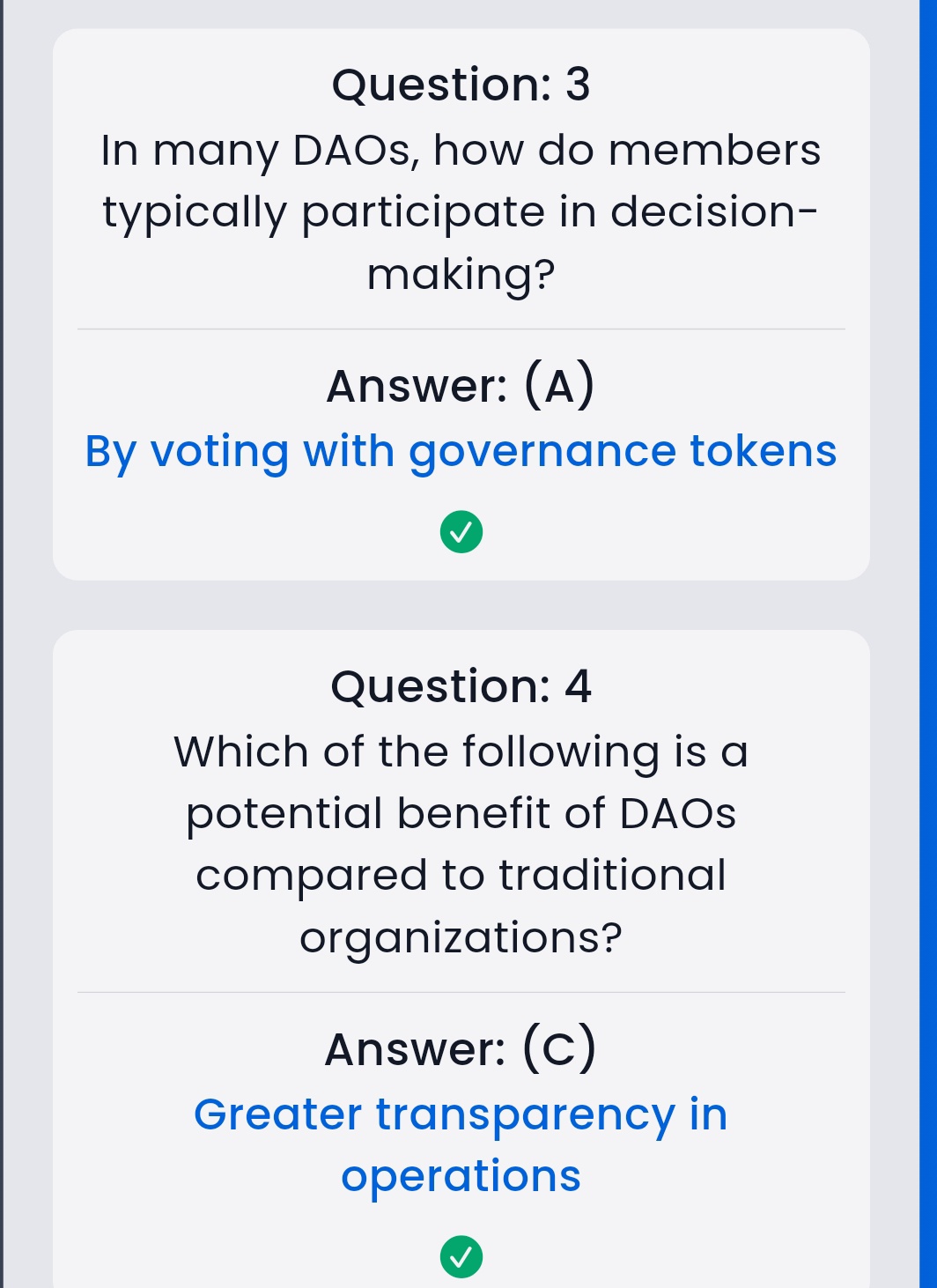
Task: Click the 'Answer: (C)' label
Action: (461, 1048)
